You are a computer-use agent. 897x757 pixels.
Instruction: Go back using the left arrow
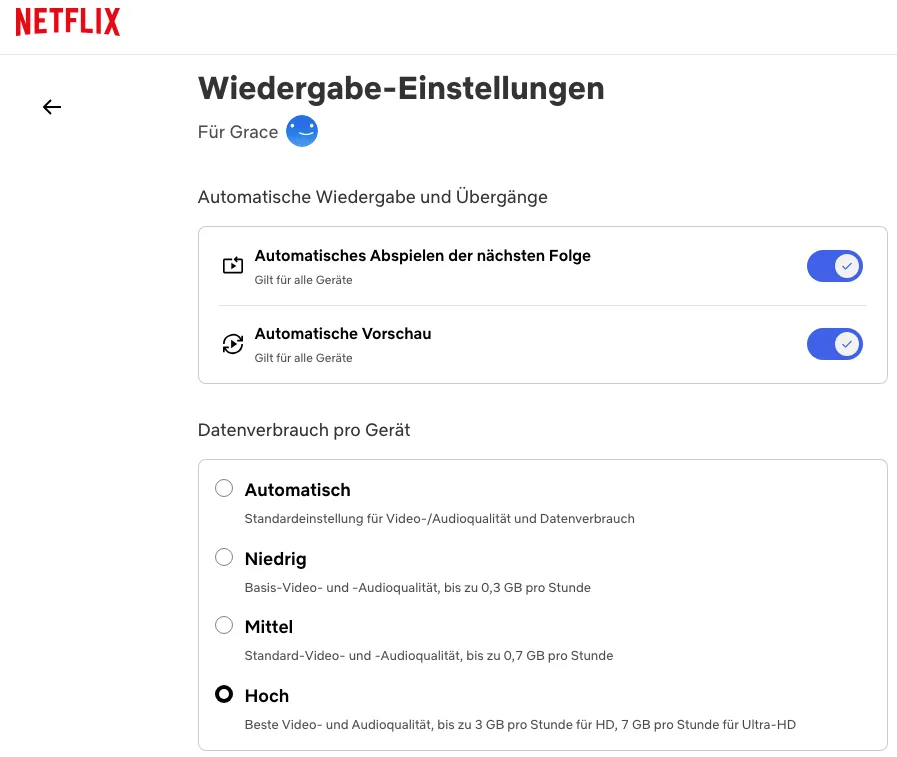point(51,107)
